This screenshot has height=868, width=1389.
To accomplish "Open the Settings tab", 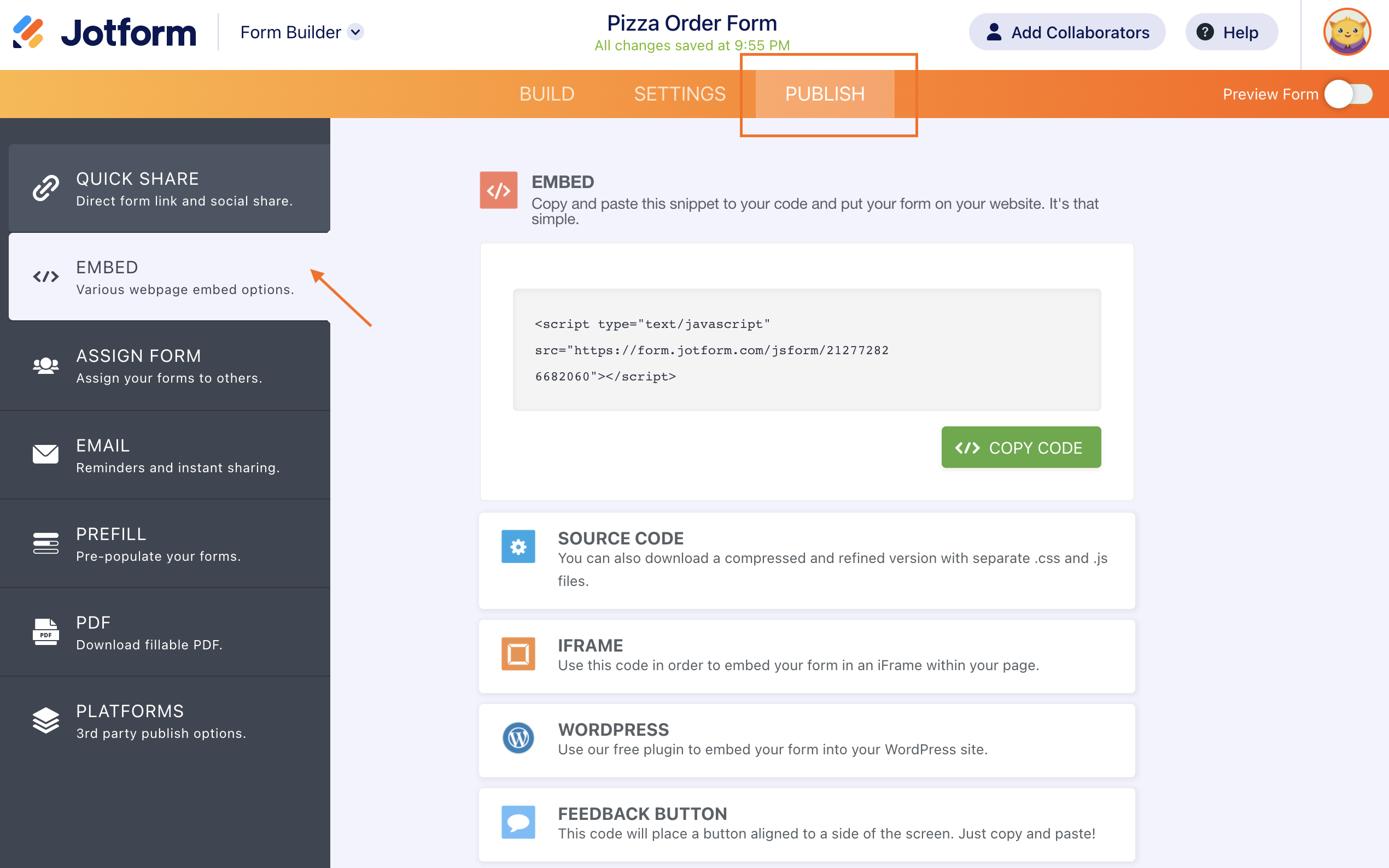I will coord(679,94).
